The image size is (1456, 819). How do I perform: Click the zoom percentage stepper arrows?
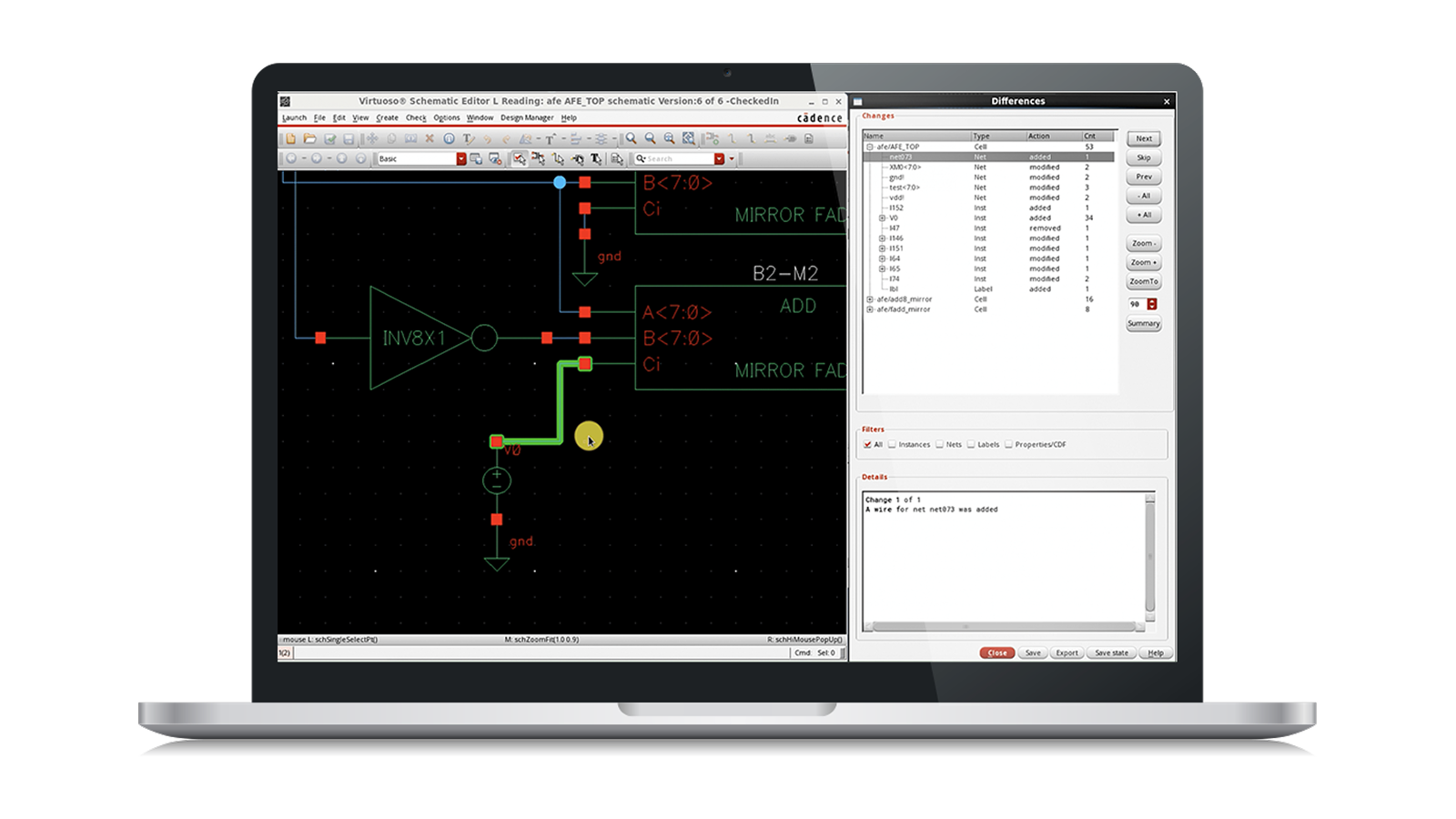pos(1152,304)
